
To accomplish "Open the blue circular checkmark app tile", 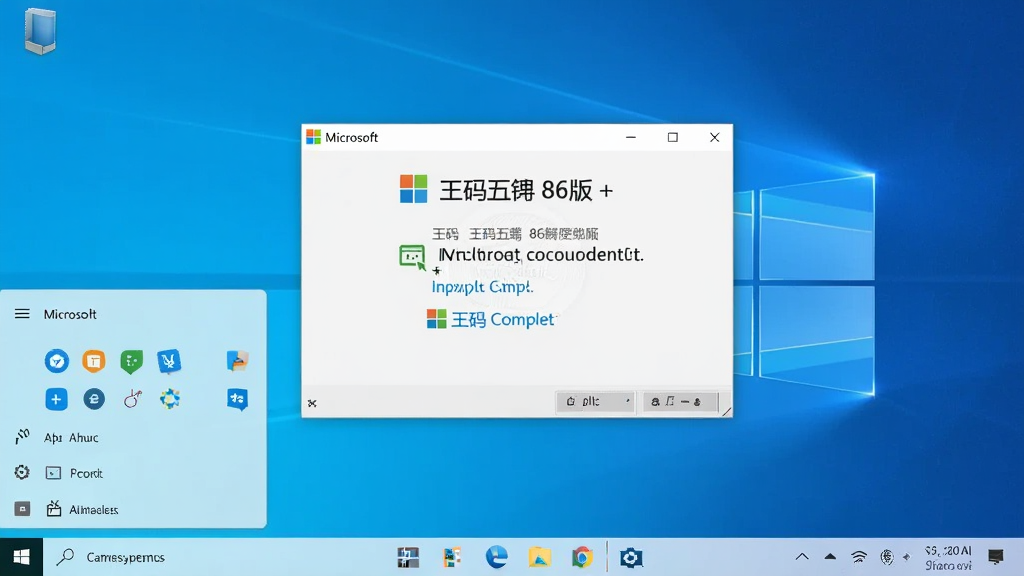I will pos(57,361).
